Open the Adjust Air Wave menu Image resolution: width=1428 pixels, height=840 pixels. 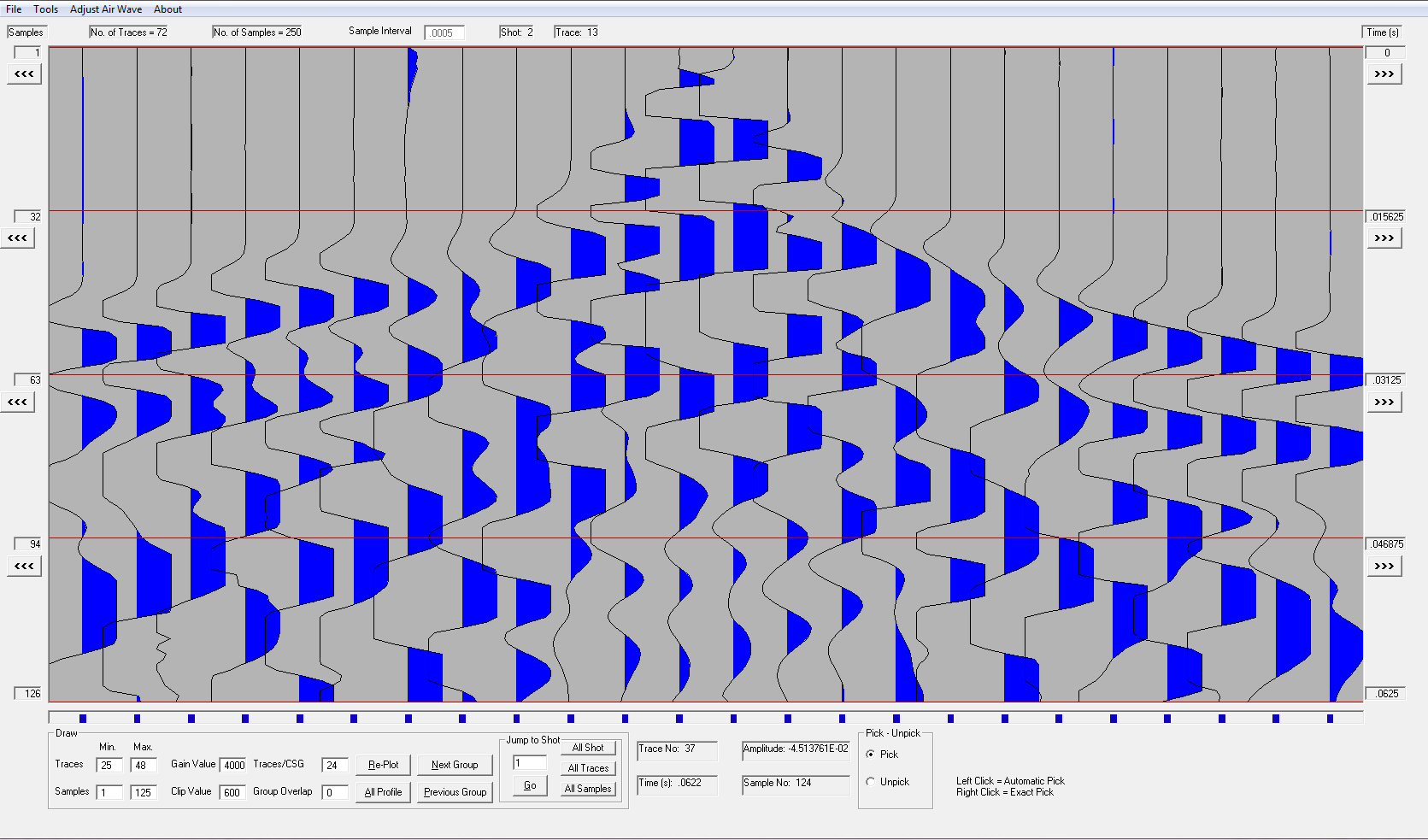click(106, 9)
